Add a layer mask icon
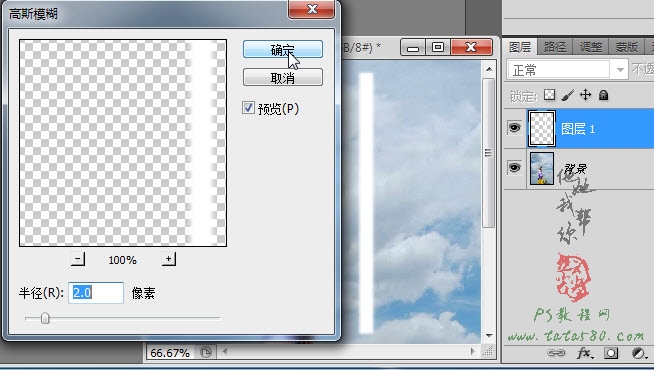Screen dimensions: 654x370 click(611, 353)
